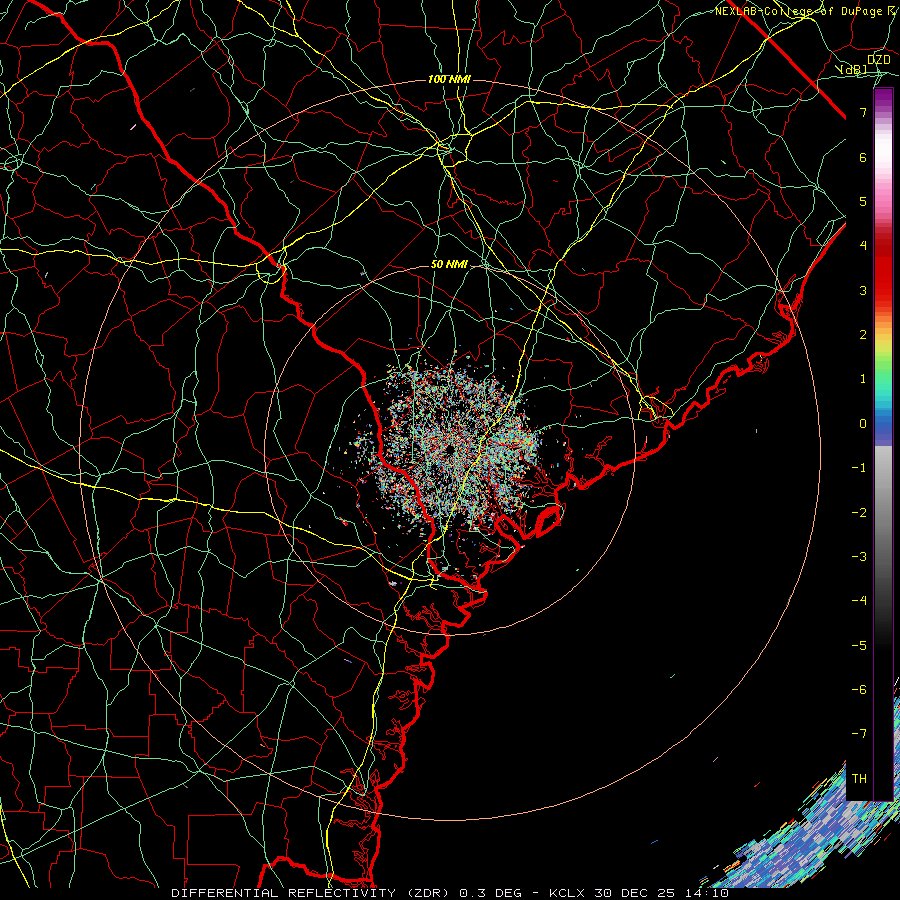Click the DZD product label above color bar
Viewport: 900px width, 900px height.
click(879, 60)
